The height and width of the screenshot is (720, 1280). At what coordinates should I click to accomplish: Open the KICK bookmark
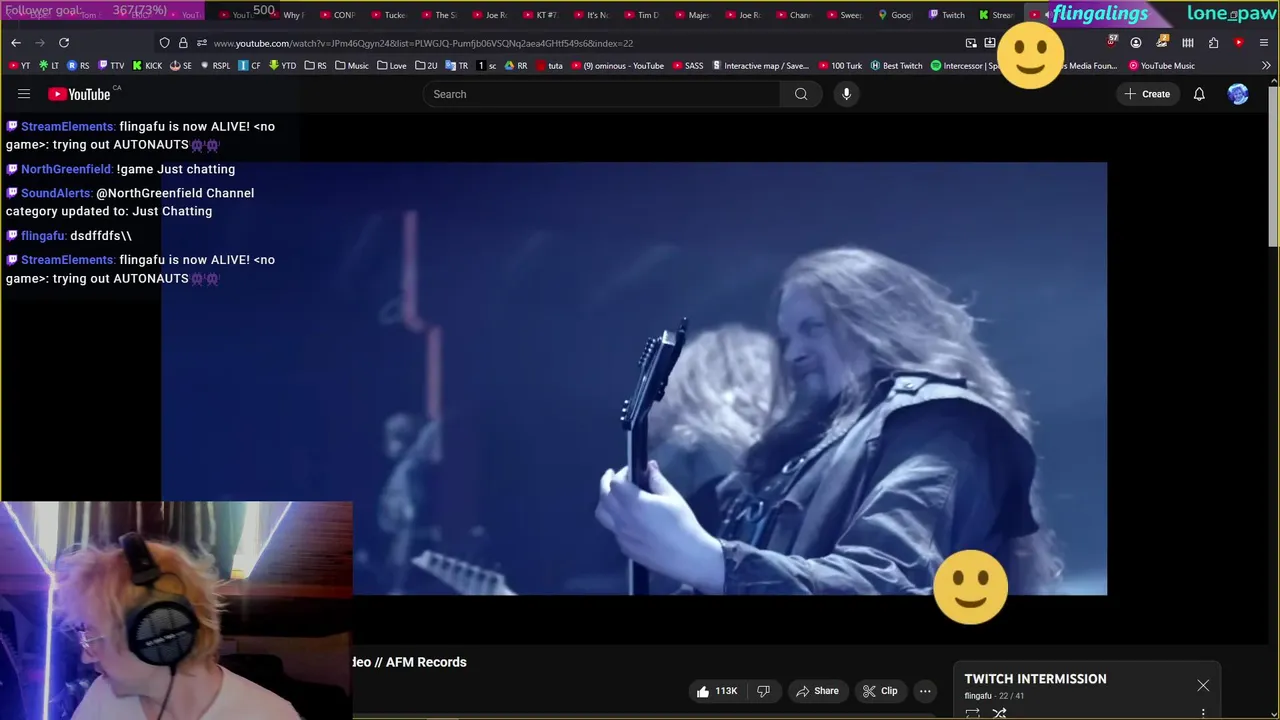[147, 66]
